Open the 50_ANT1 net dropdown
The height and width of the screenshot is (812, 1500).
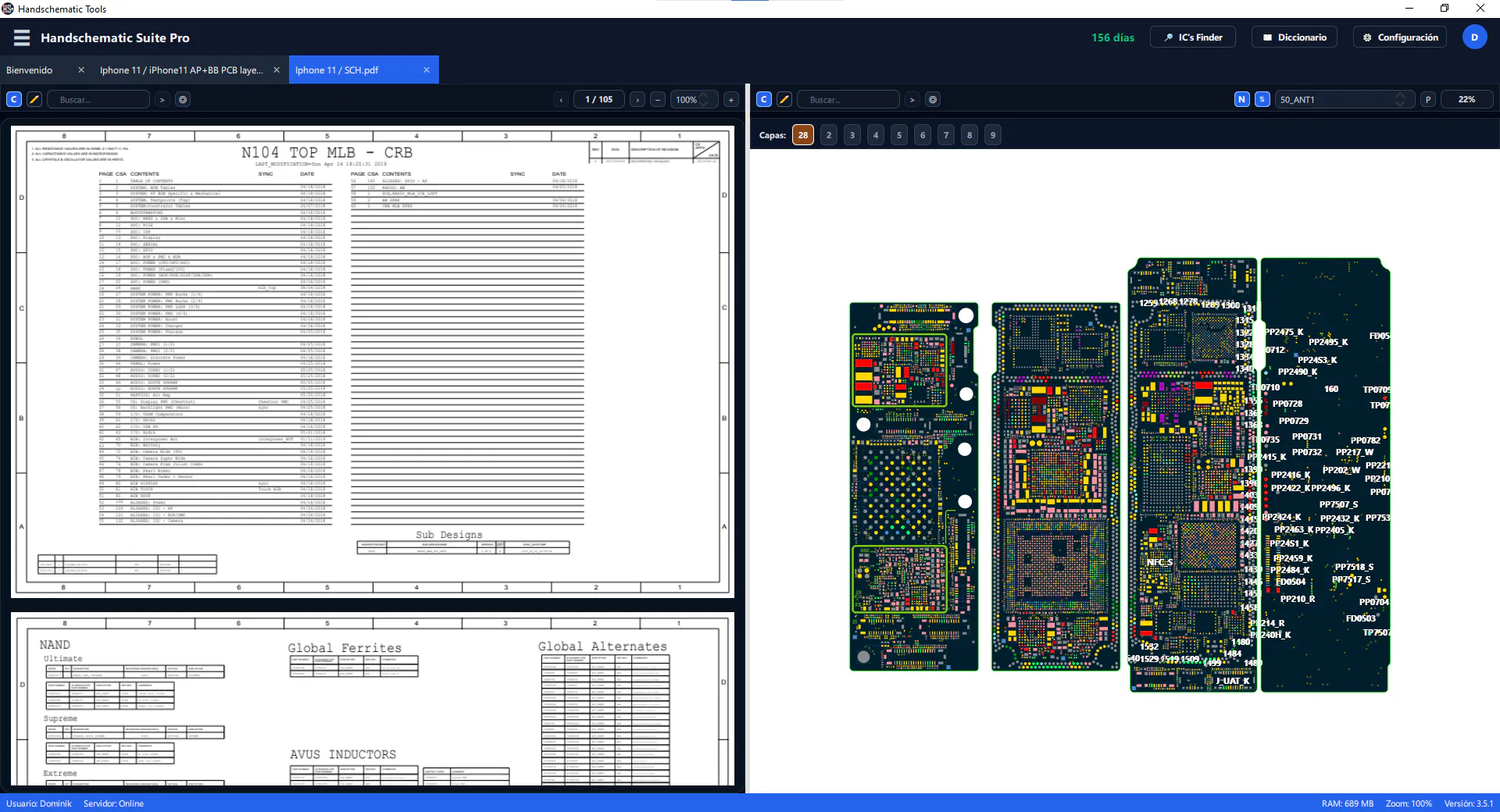(x=1345, y=99)
